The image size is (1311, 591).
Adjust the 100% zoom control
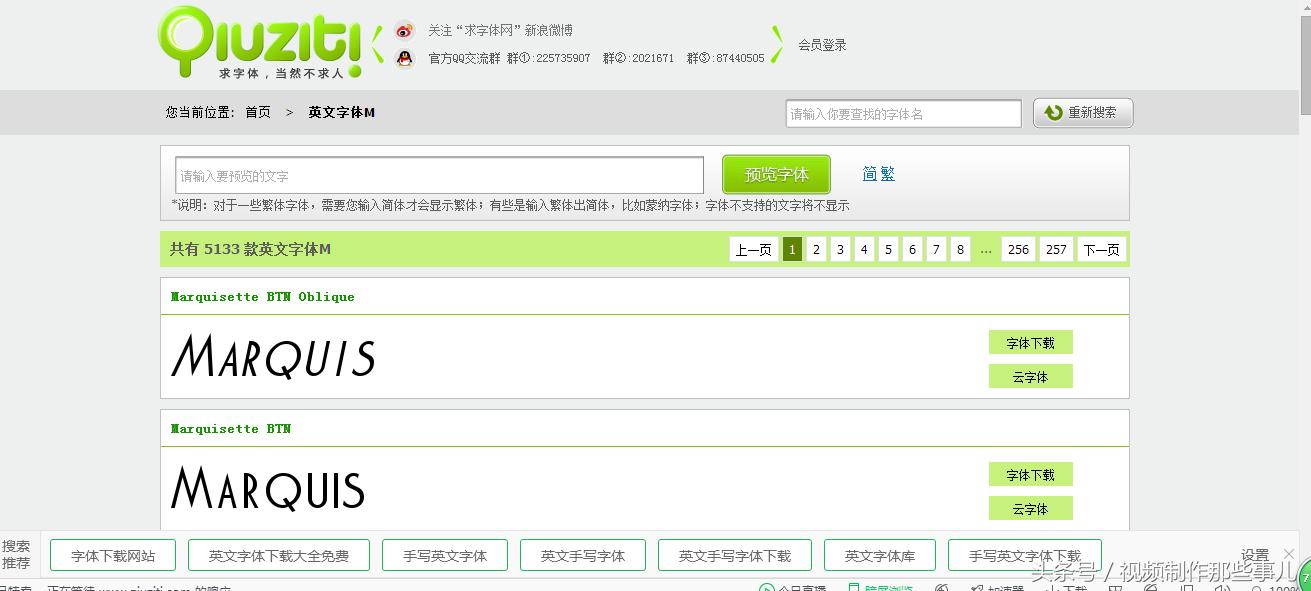(x=1268, y=586)
